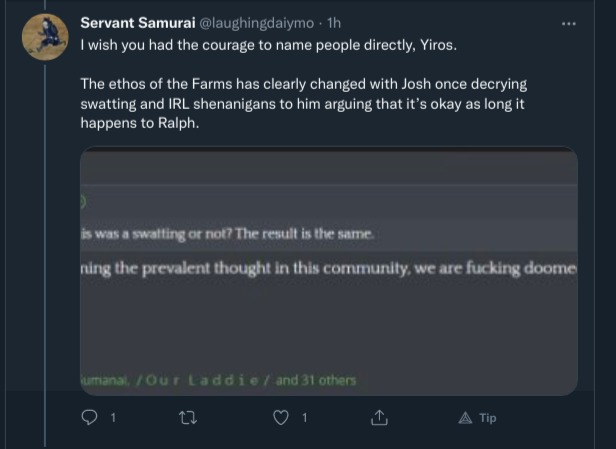Click Servant Samurai's profile avatar

[44, 38]
